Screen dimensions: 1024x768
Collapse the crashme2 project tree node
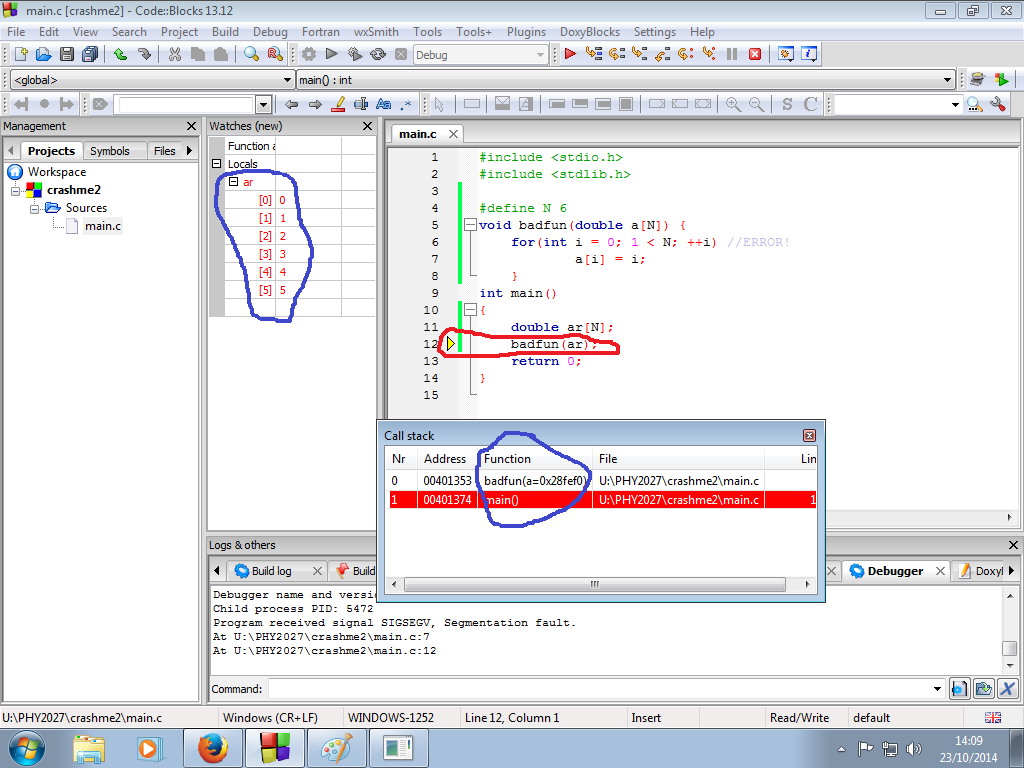pyautogui.click(x=16, y=190)
